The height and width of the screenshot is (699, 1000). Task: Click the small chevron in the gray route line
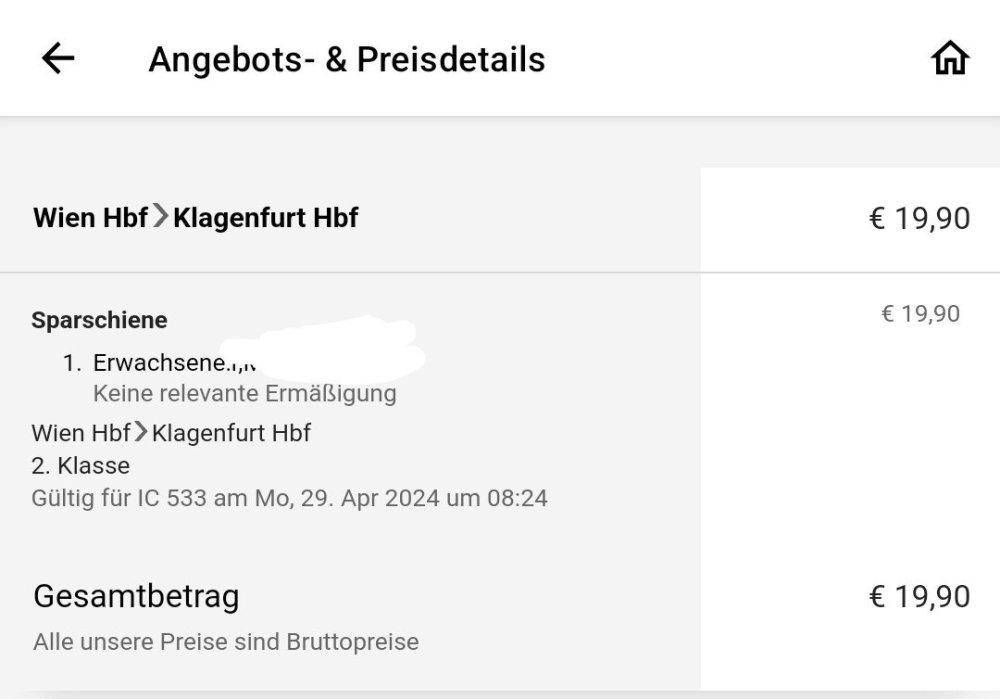[141, 432]
